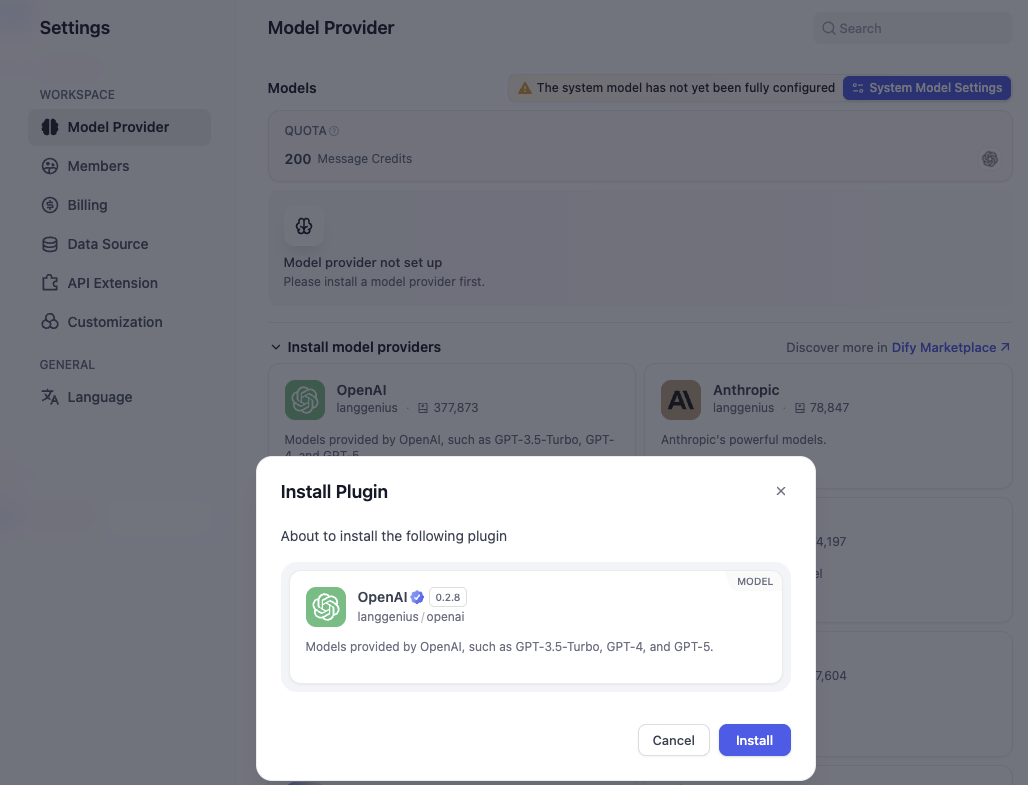This screenshot has width=1028, height=785.
Task: Click the OpenAI logo in the provider list
Action: (x=305, y=400)
